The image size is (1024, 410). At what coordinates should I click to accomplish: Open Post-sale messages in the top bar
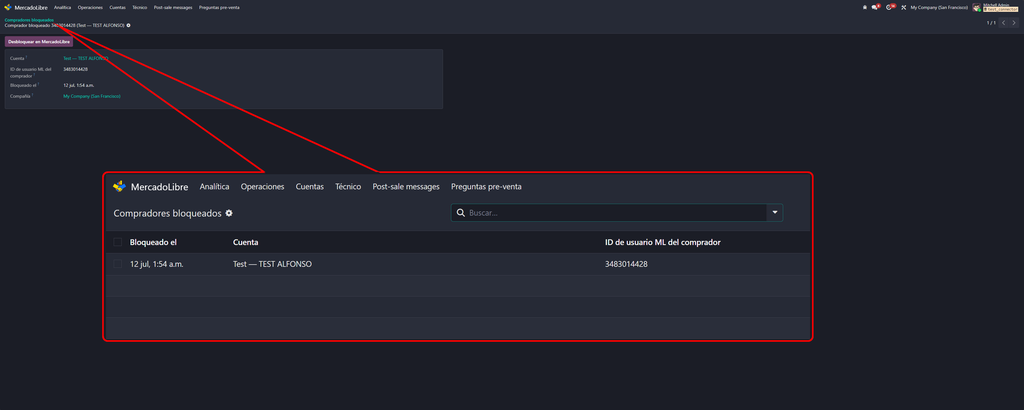pos(173,7)
